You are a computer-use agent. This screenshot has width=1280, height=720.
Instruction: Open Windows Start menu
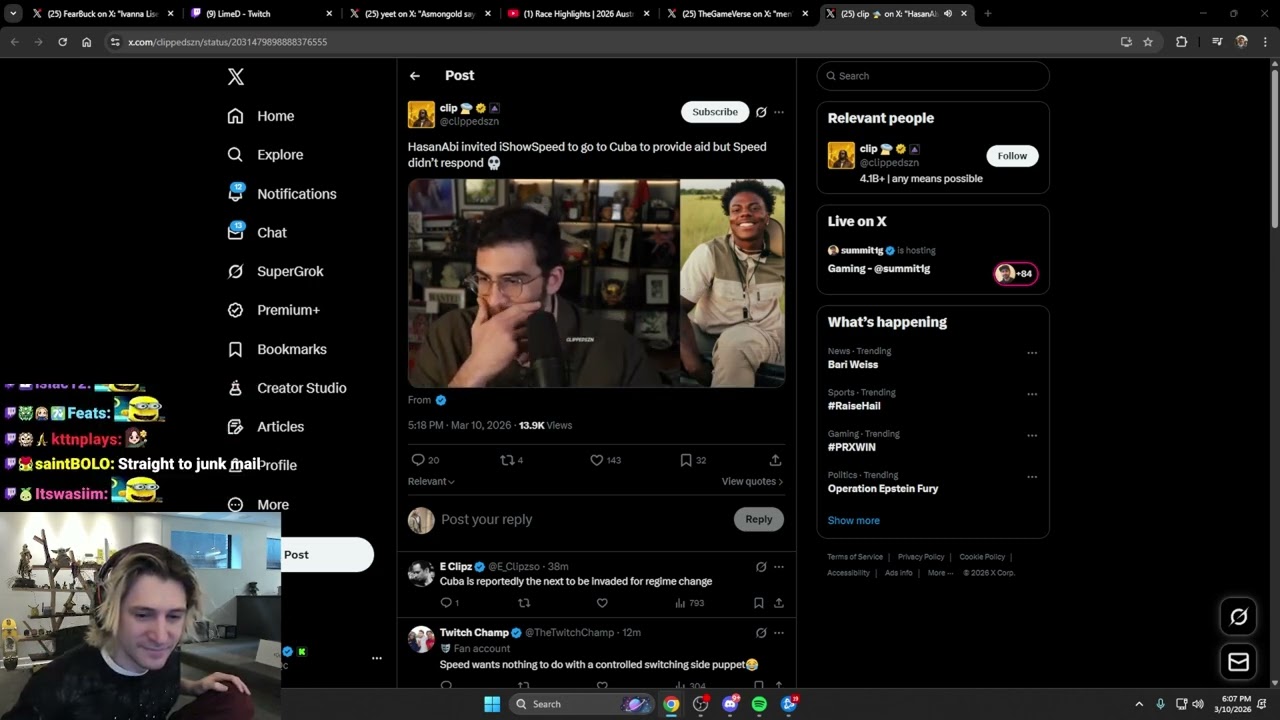click(x=492, y=704)
